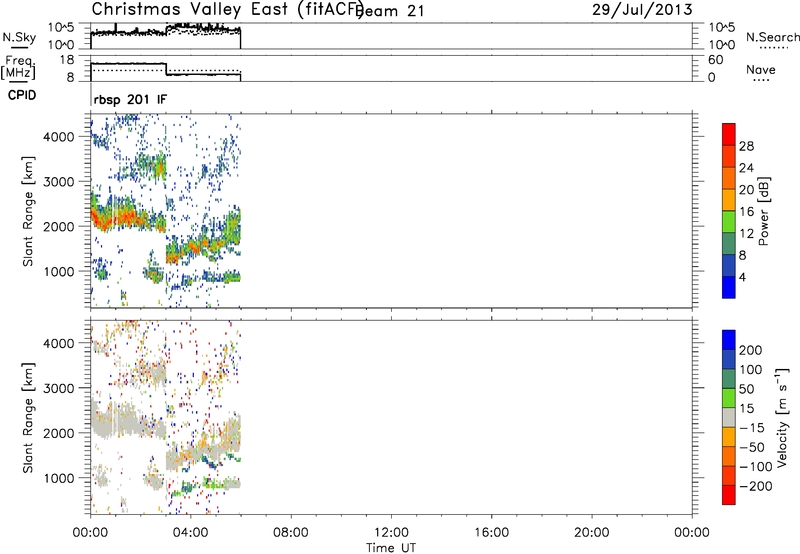Click the '4' label on Power color bar
The image size is (800, 554).
pos(742,277)
